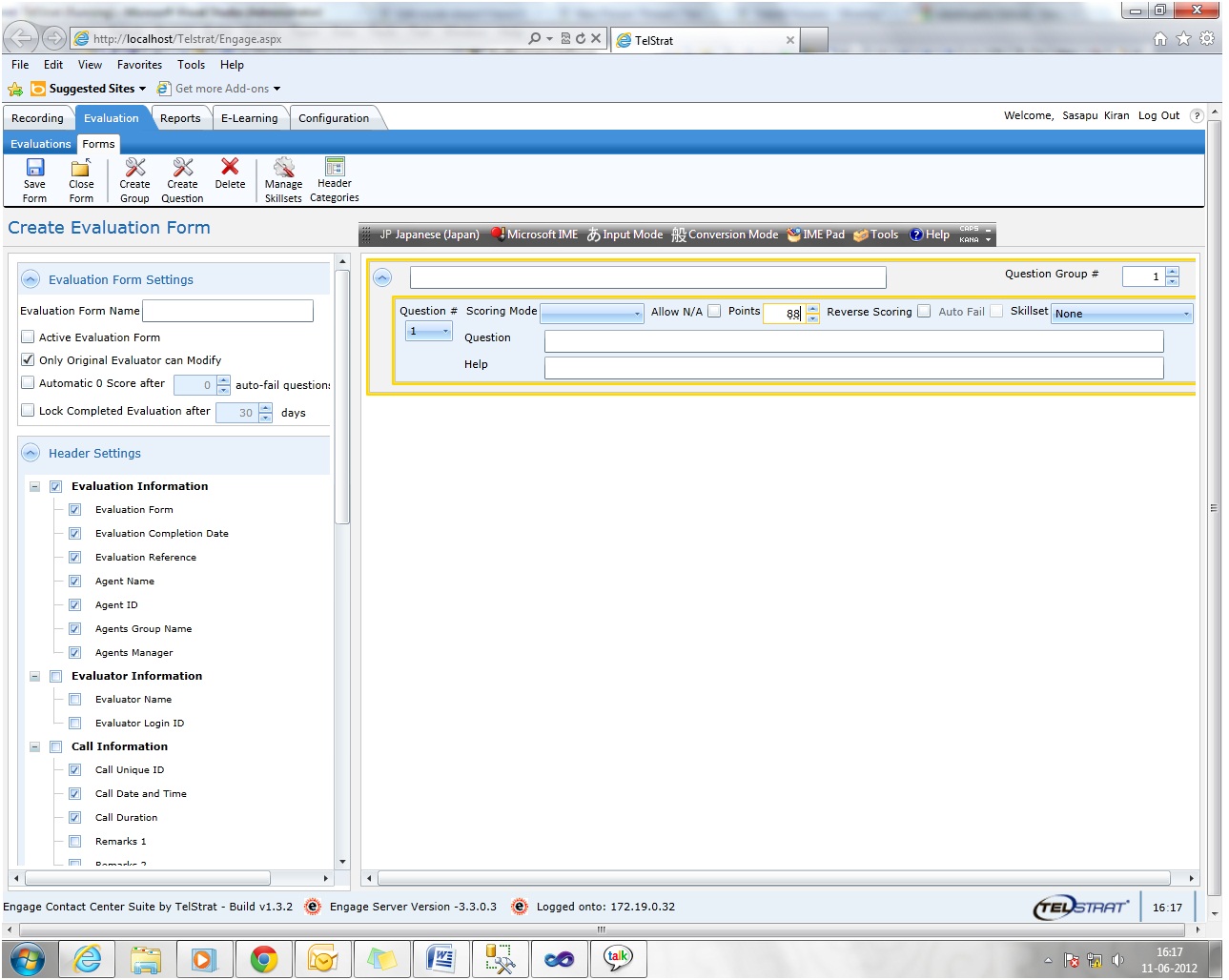Open the Skillset dropdown showing None

(x=1121, y=313)
